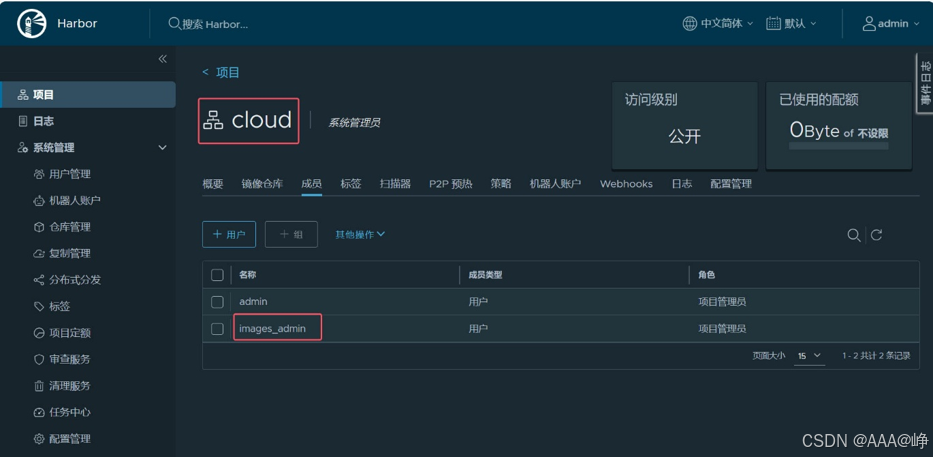Screen dimensions: 933x457
Task: Click the used quota progress bar
Action: tap(839, 146)
